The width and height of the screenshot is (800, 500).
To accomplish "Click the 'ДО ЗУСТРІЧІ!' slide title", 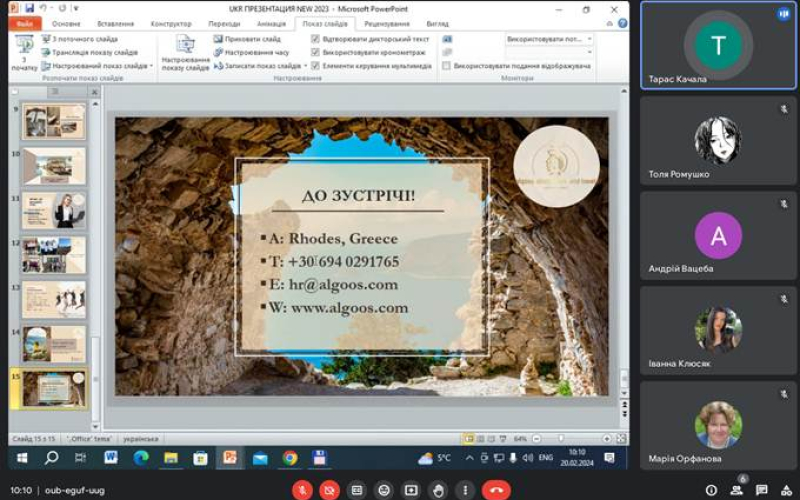I will point(358,195).
